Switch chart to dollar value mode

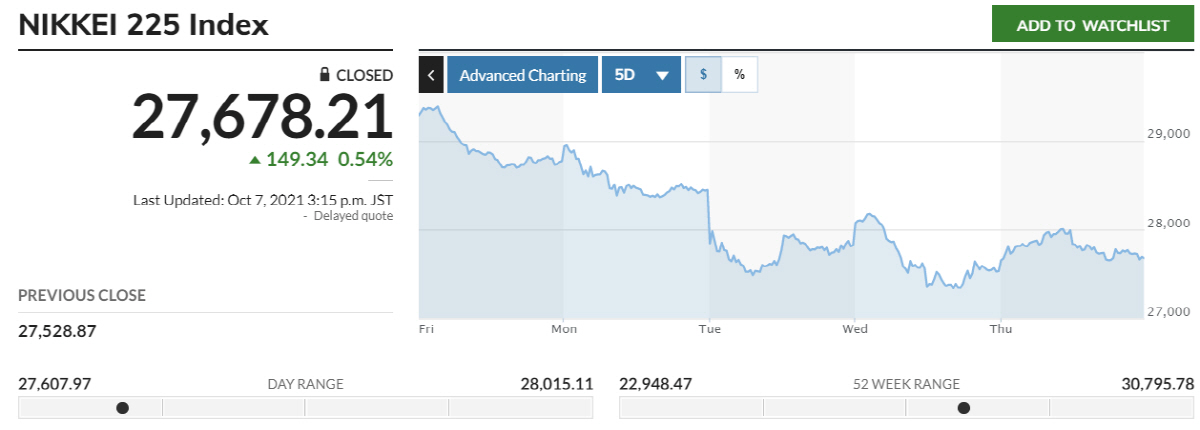coord(704,75)
